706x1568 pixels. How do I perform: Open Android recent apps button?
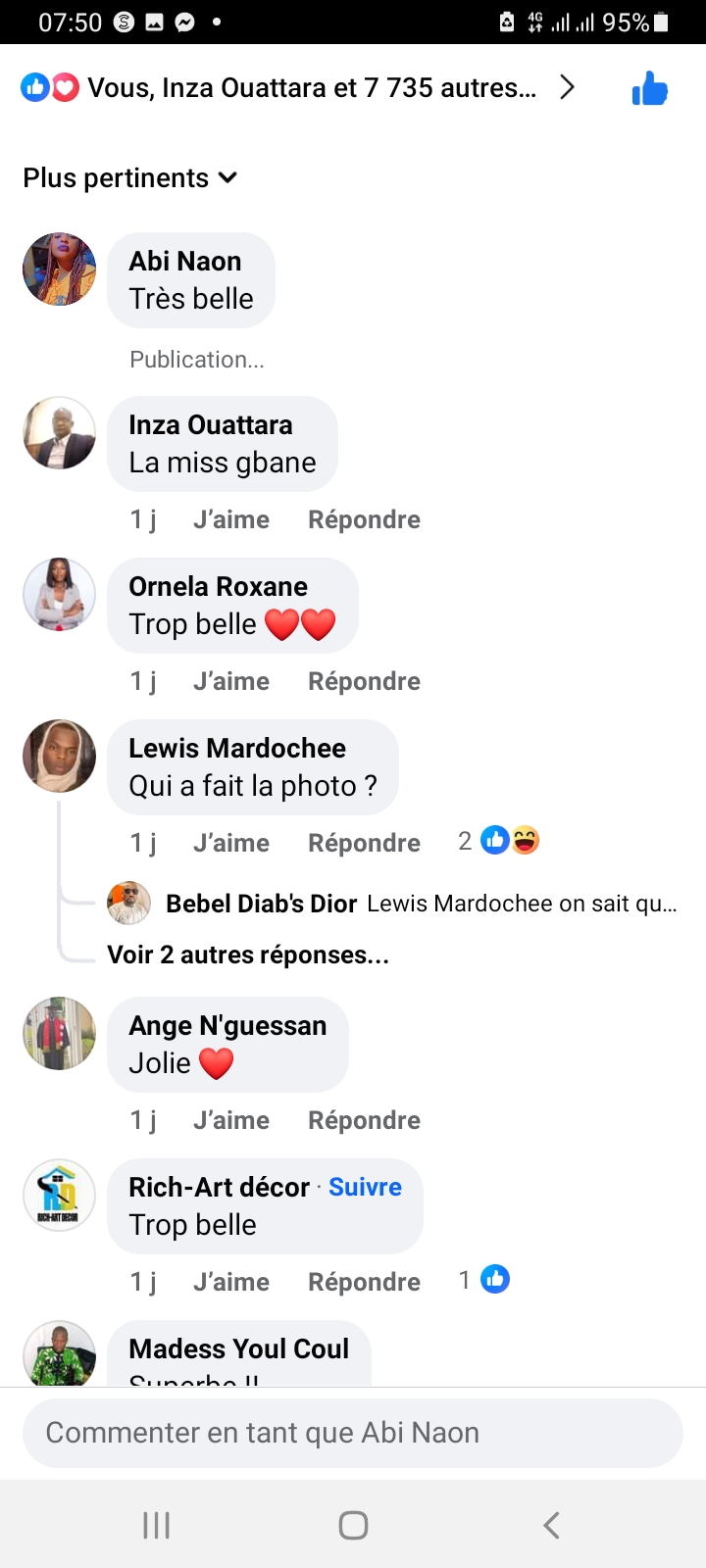pyautogui.click(x=157, y=1525)
